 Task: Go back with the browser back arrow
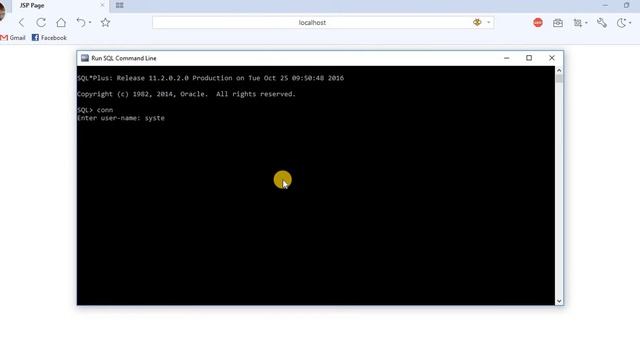pyautogui.click(x=22, y=23)
